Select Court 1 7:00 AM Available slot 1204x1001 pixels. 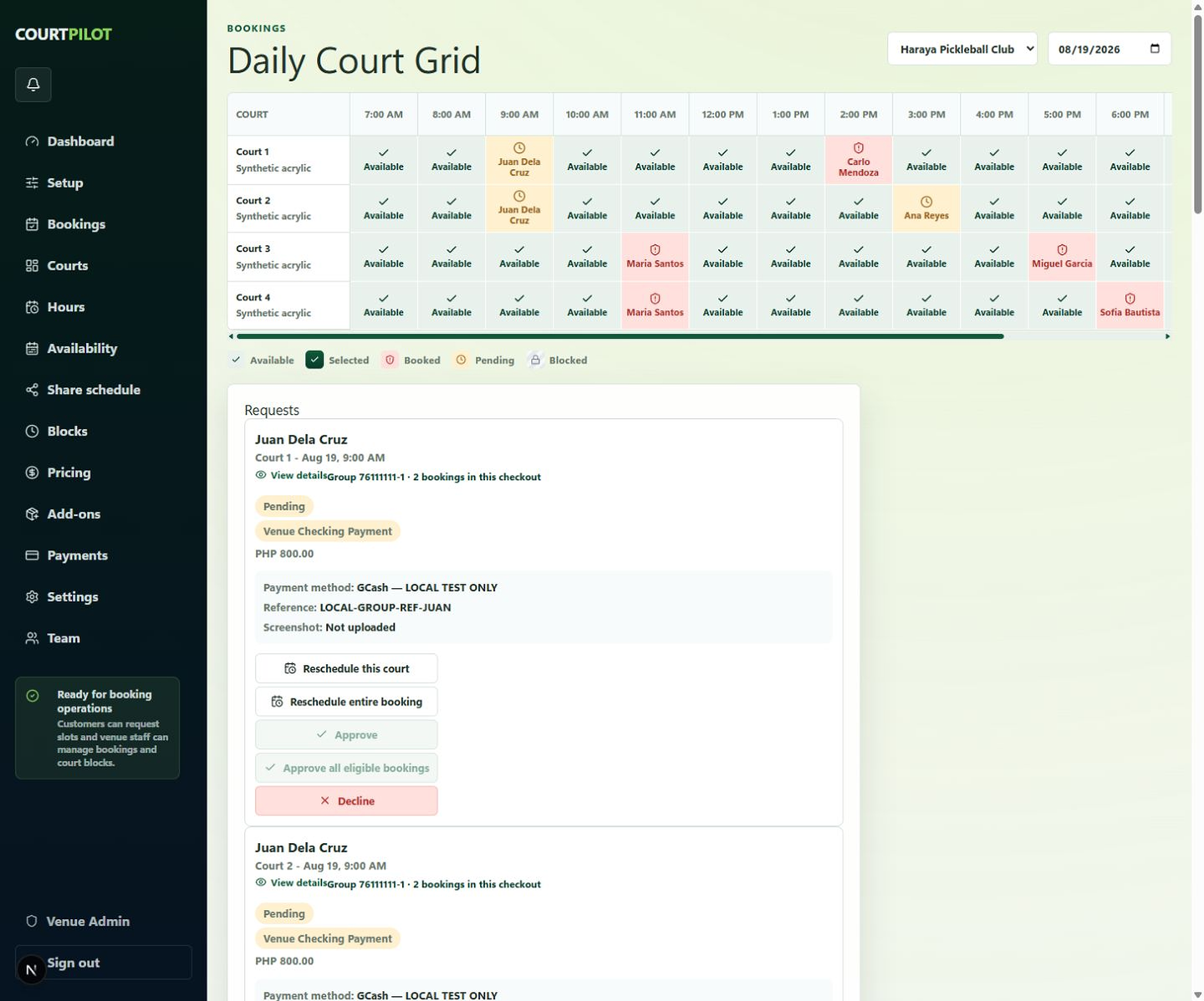384,160
